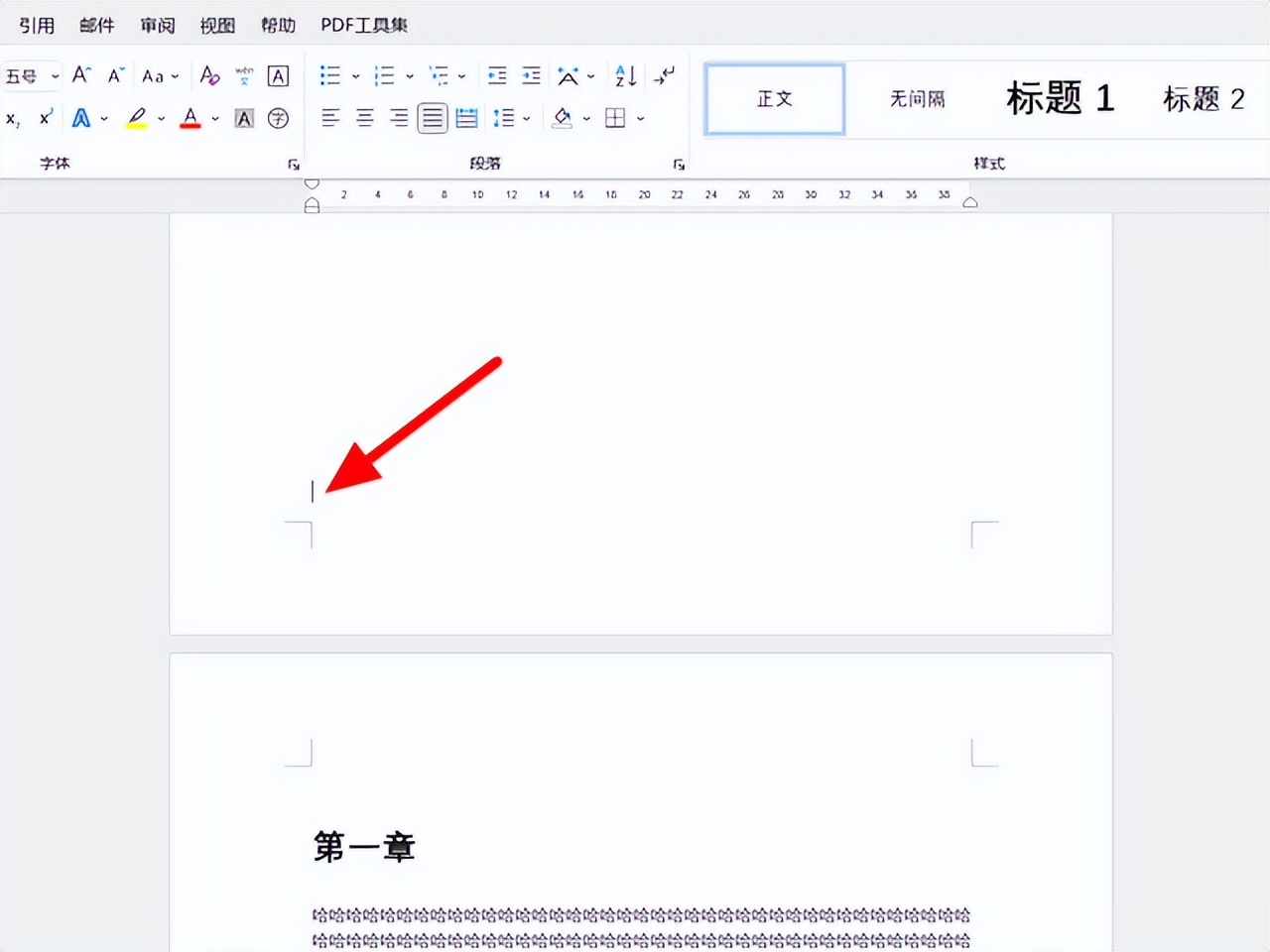Toggle right text alignment
Image resolution: width=1270 pixels, height=952 pixels.
point(397,118)
